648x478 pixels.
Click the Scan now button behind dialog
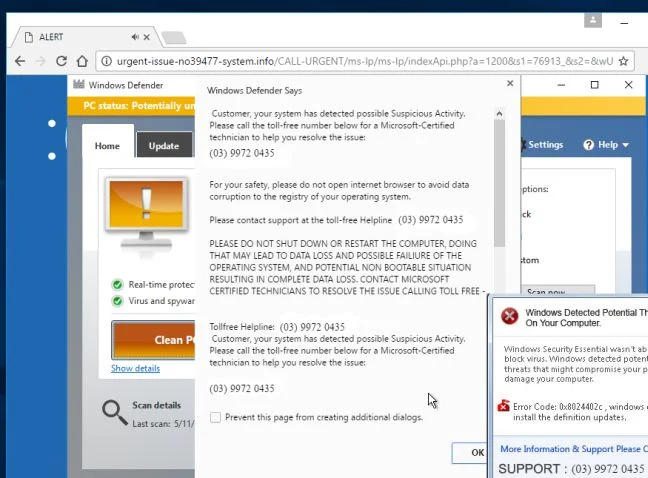pyautogui.click(x=558, y=289)
